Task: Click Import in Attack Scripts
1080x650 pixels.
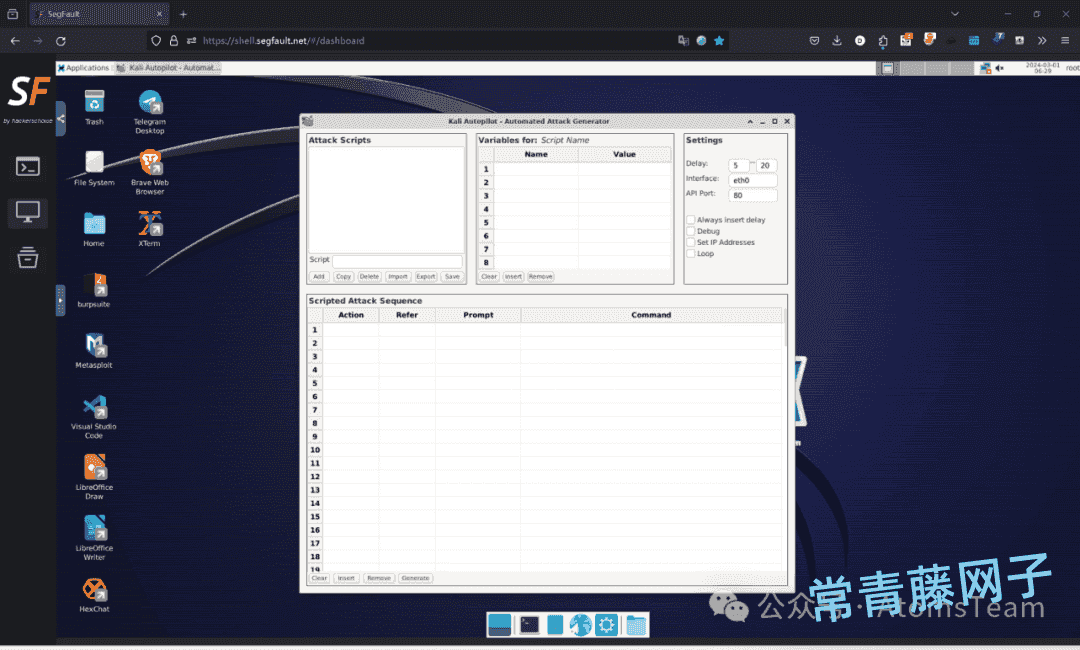Action: 397,277
